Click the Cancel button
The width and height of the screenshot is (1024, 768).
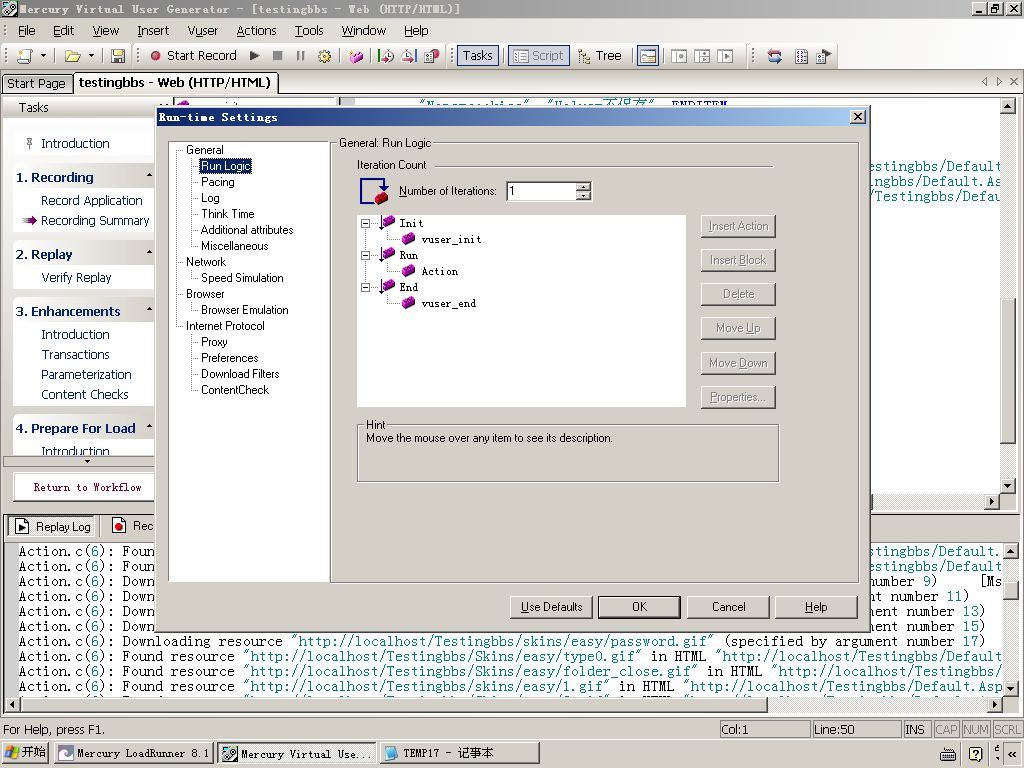pos(728,607)
